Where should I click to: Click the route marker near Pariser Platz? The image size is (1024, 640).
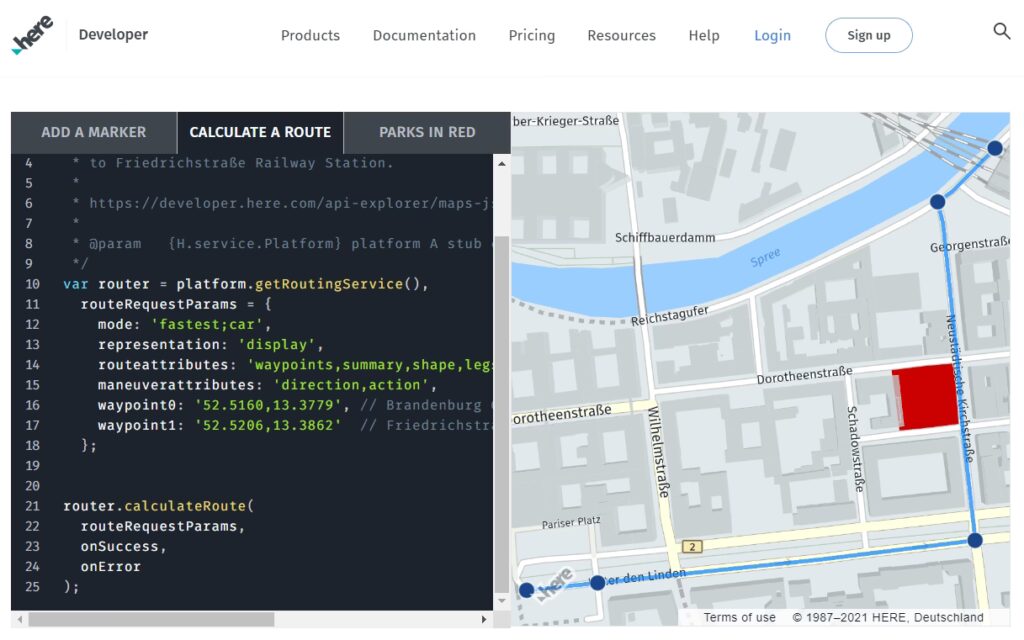tap(526, 590)
